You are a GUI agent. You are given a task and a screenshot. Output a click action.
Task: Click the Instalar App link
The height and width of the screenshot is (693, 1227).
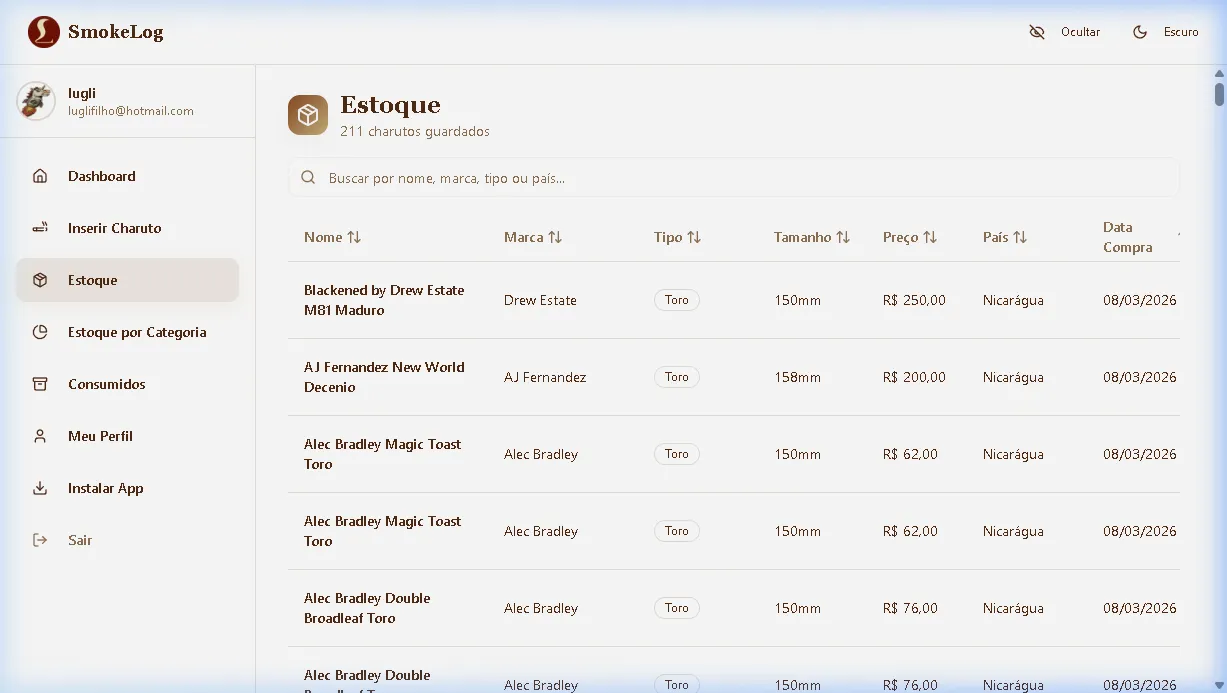tap(127, 488)
